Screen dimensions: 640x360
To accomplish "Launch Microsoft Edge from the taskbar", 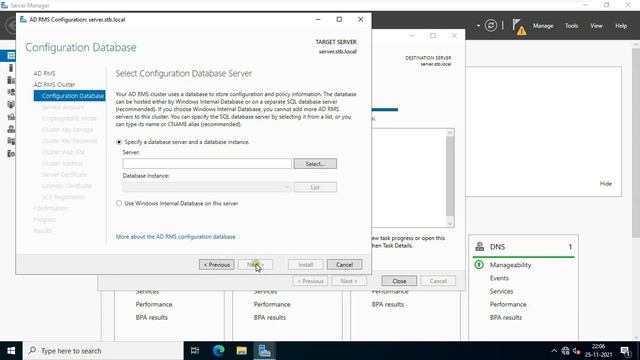I will coord(218,351).
